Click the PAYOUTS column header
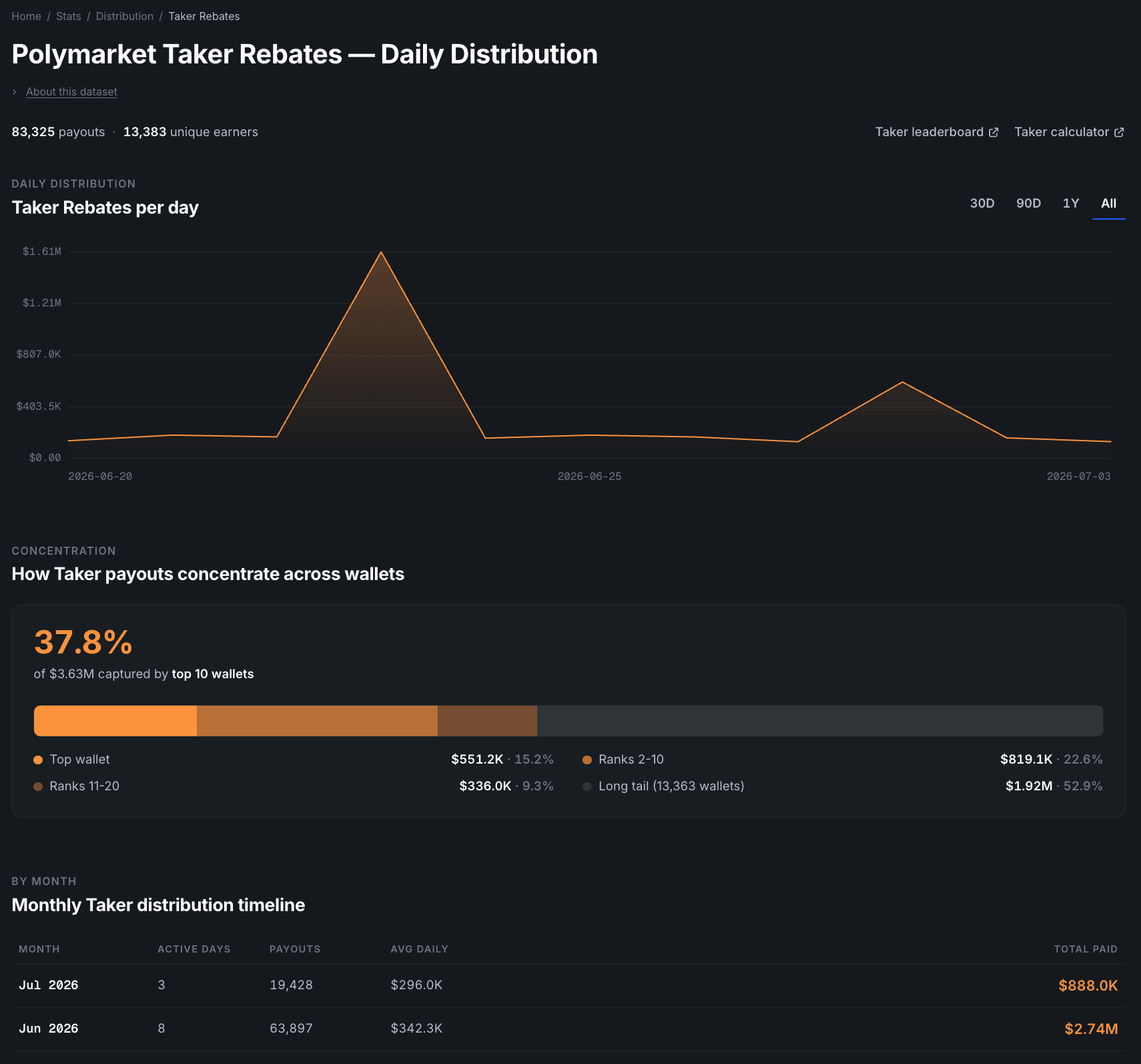 [x=295, y=949]
